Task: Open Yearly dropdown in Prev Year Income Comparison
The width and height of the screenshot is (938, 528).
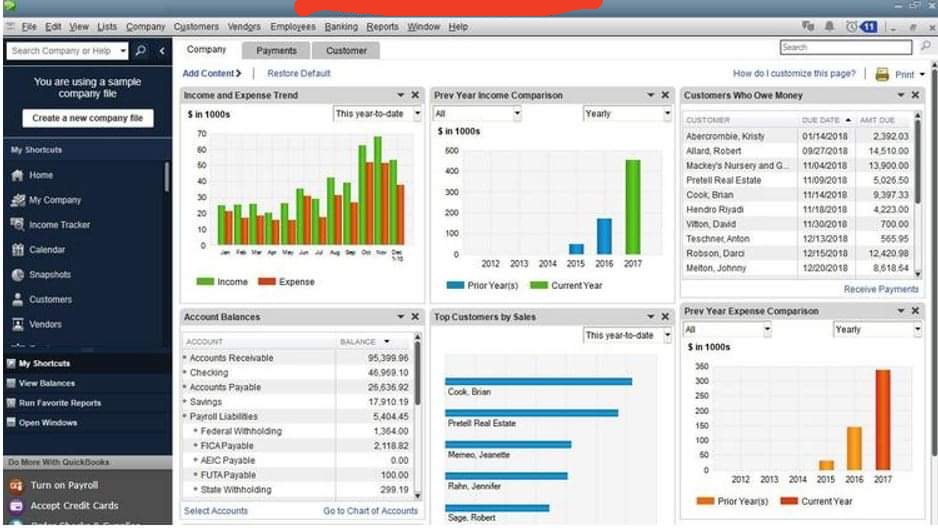Action: tap(627, 114)
